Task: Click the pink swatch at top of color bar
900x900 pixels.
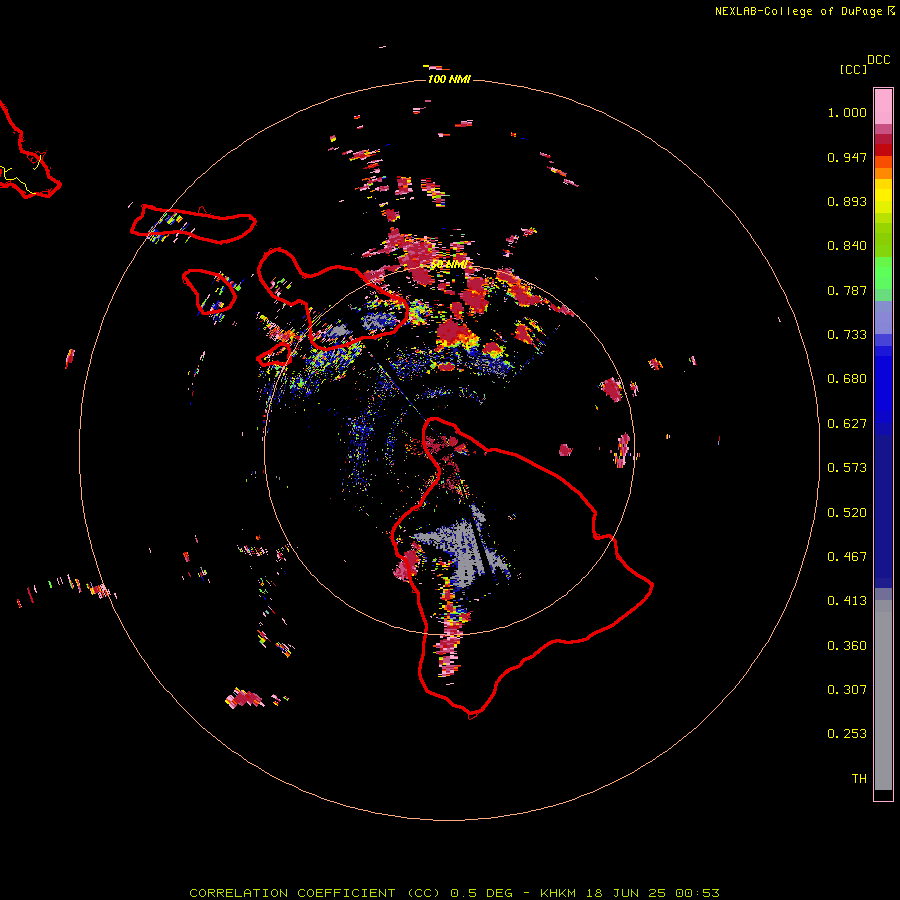Action: tap(883, 107)
